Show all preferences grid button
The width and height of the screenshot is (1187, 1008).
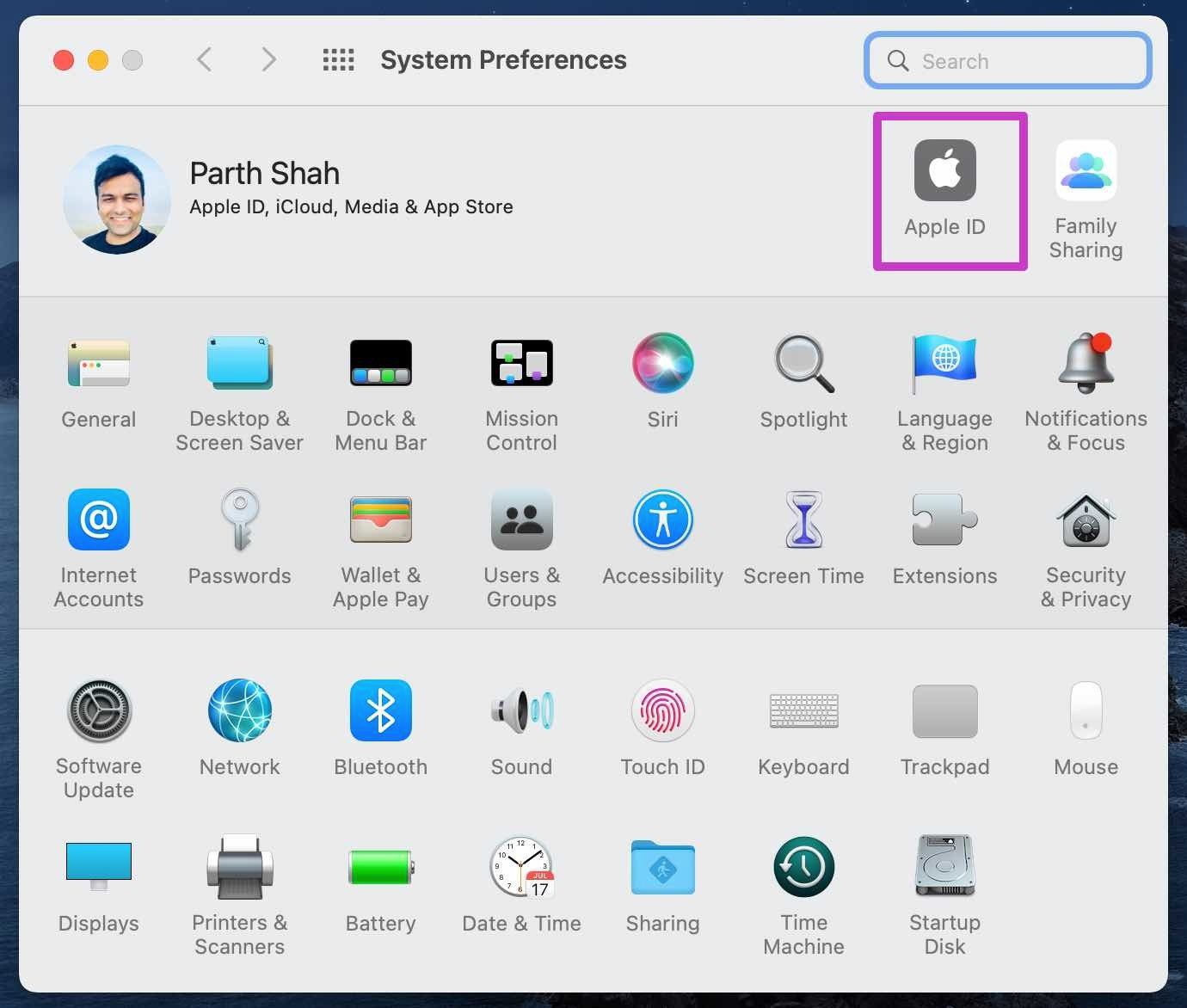point(338,59)
